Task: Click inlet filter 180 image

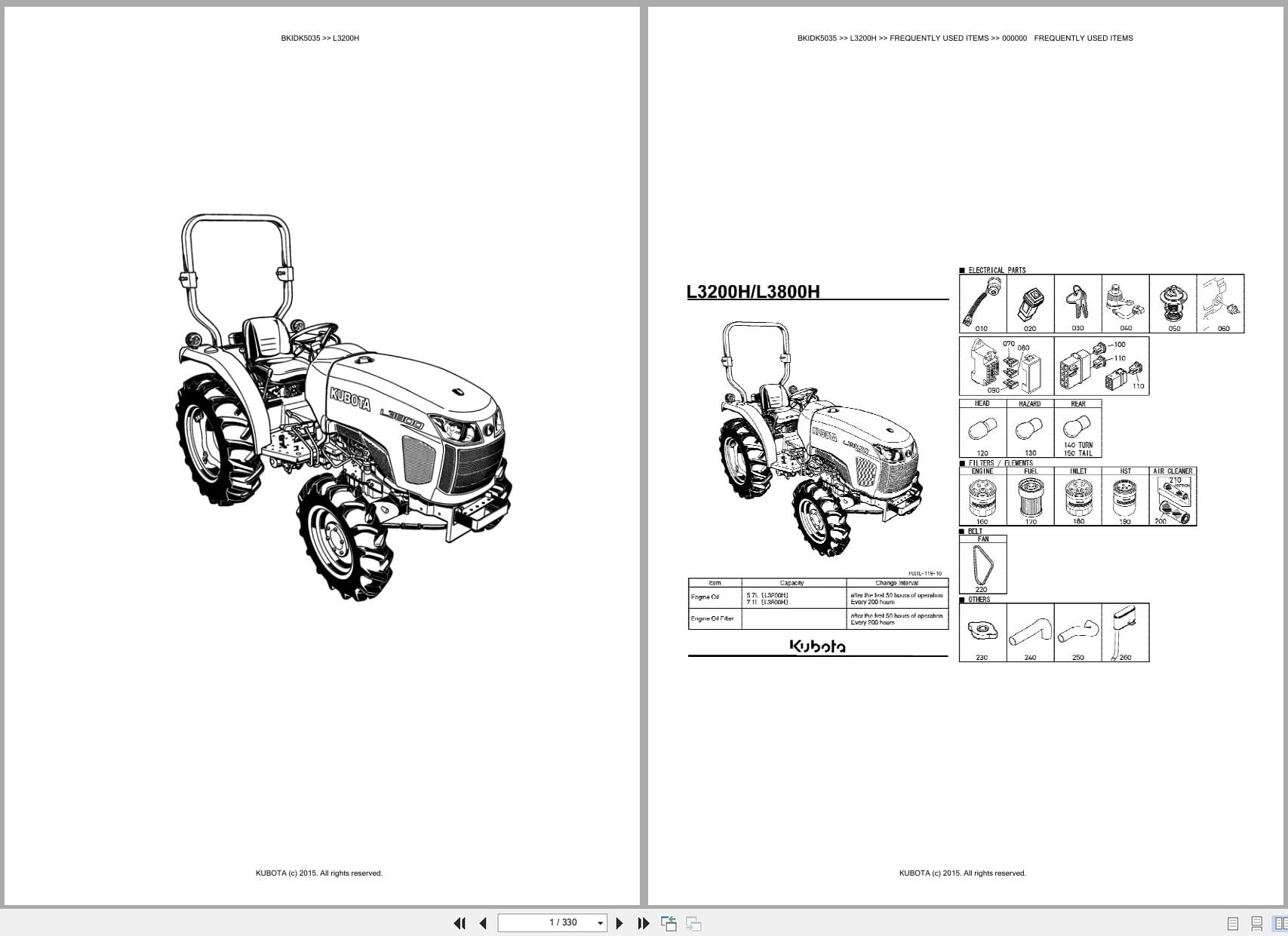Action: [x=1078, y=497]
